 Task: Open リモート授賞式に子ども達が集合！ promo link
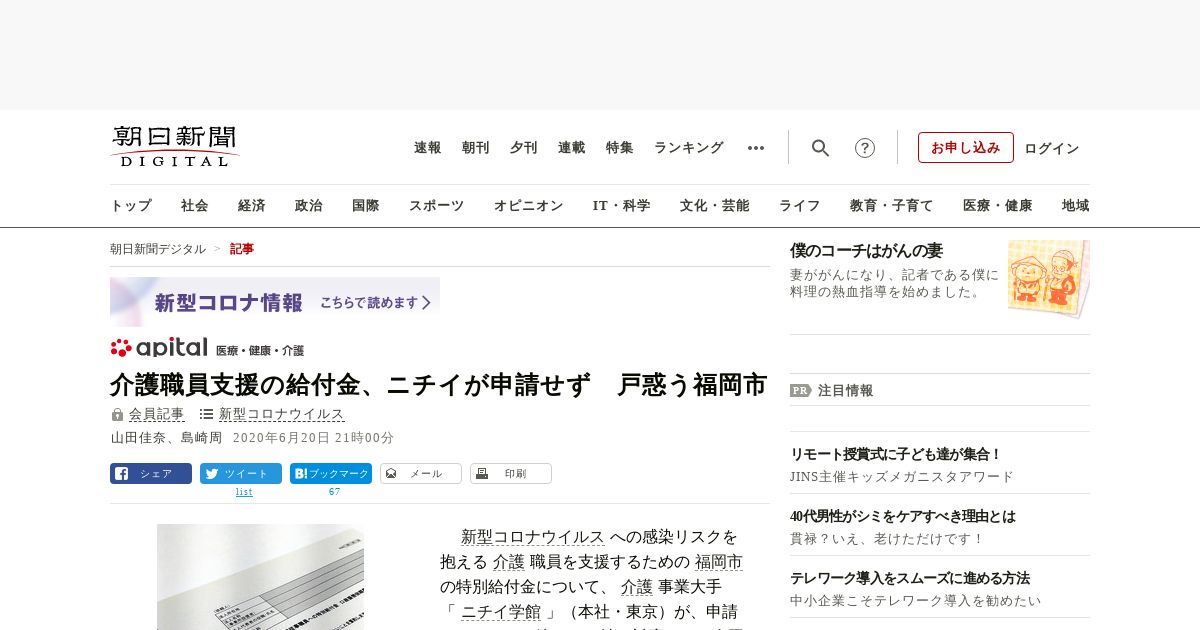(x=896, y=454)
